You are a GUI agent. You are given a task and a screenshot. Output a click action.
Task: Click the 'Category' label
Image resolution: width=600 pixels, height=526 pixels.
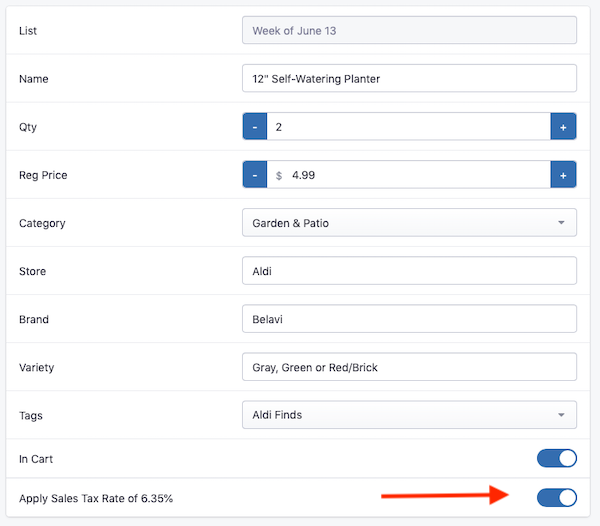(42, 223)
